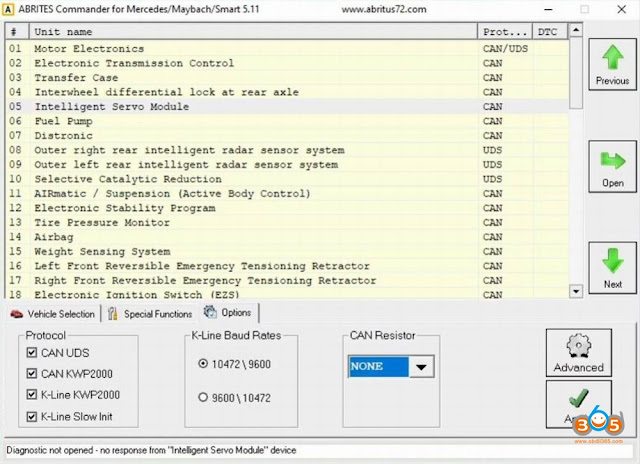
Task: Open the CAN Resistor dropdown arrow
Action: [421, 366]
